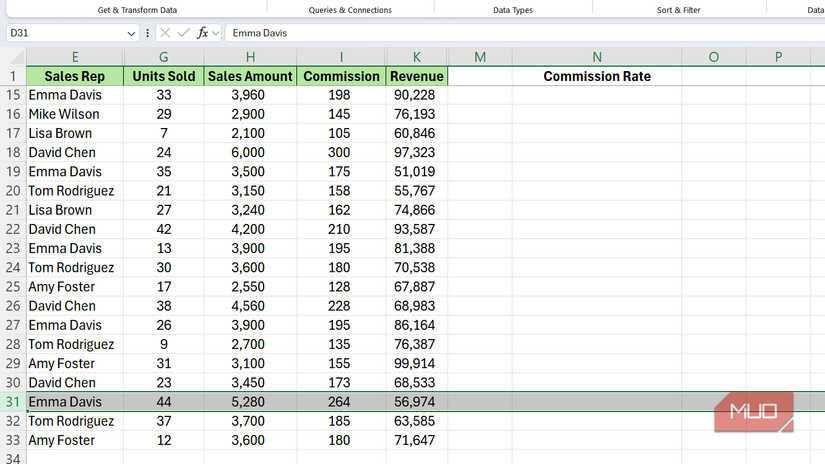Image resolution: width=825 pixels, height=464 pixels.
Task: Click revenue value 99,914
Action: pos(417,364)
